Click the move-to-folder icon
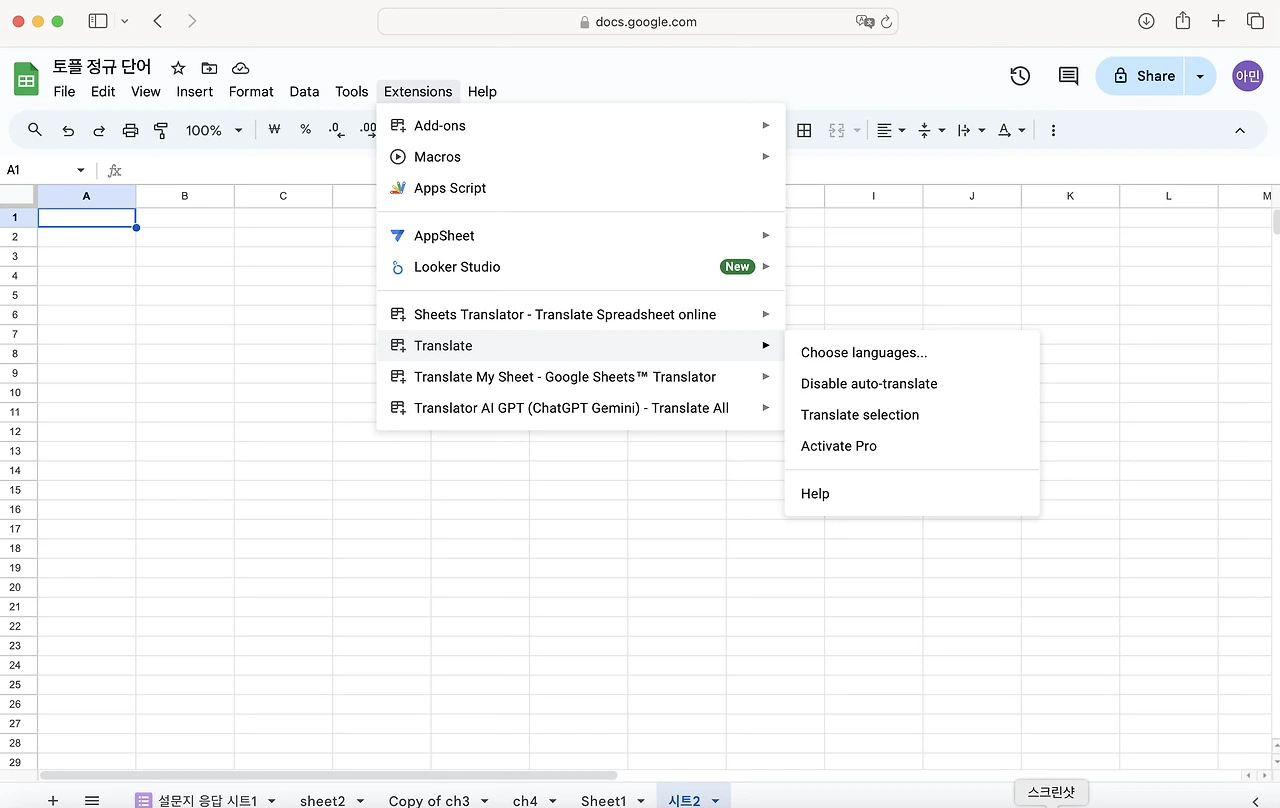Image resolution: width=1280 pixels, height=808 pixels. (x=209, y=68)
